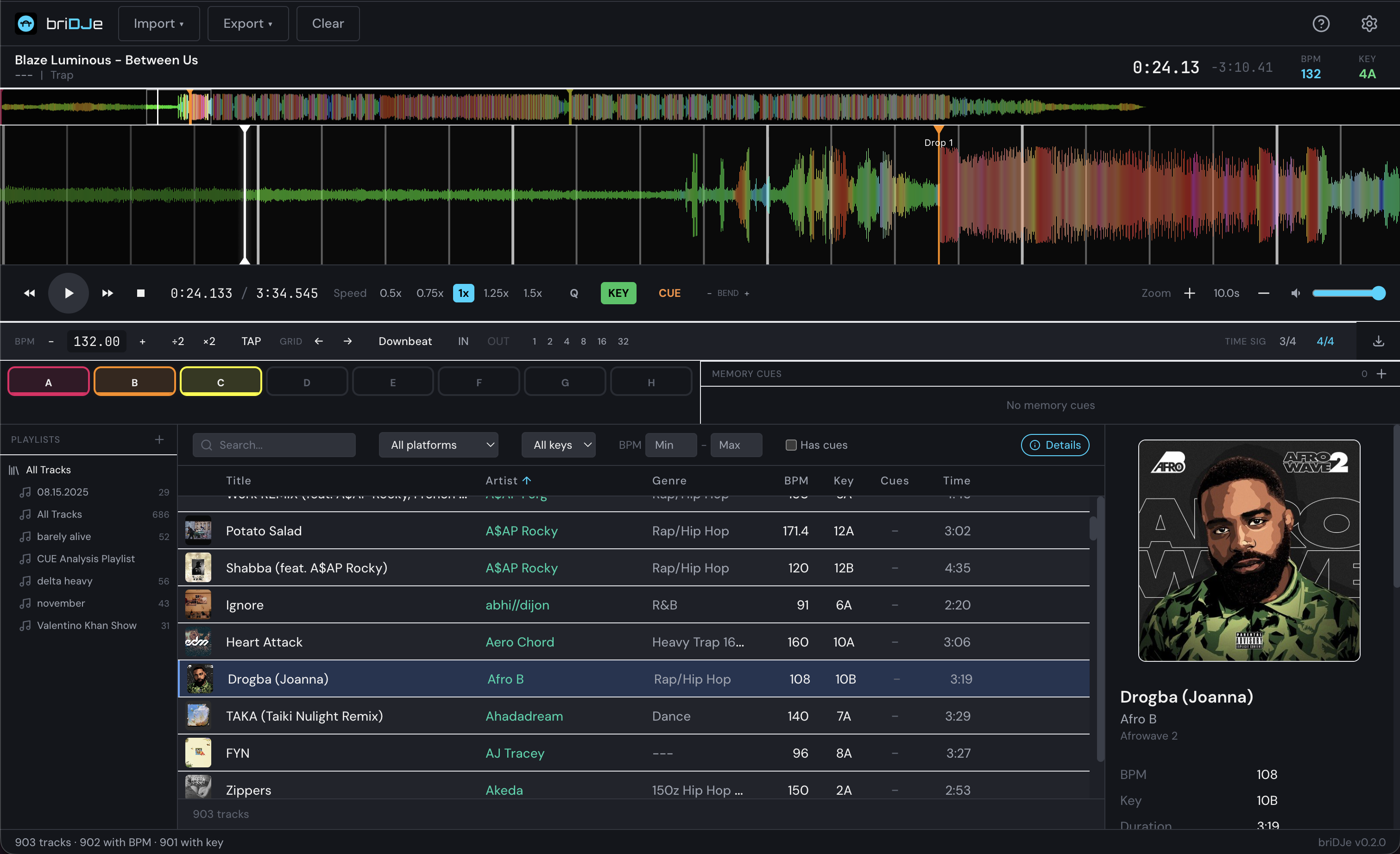Sort the track list by Key column

[843, 480]
